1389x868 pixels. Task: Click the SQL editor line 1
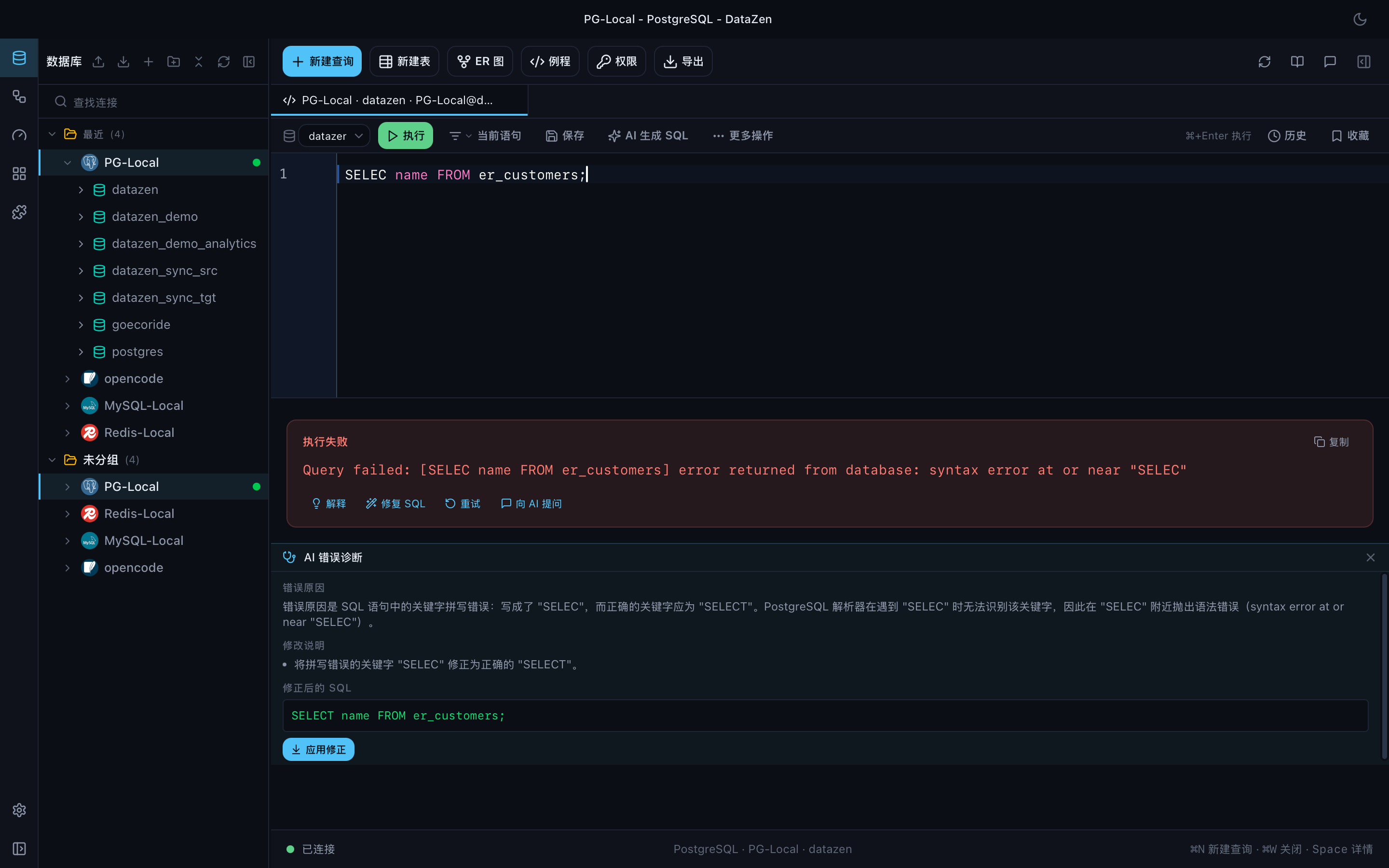tap(863, 174)
